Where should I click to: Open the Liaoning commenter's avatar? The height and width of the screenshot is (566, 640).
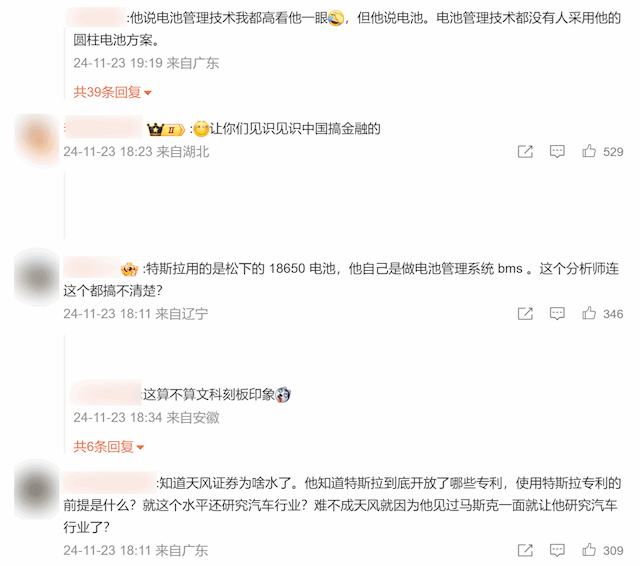[x=37, y=277]
